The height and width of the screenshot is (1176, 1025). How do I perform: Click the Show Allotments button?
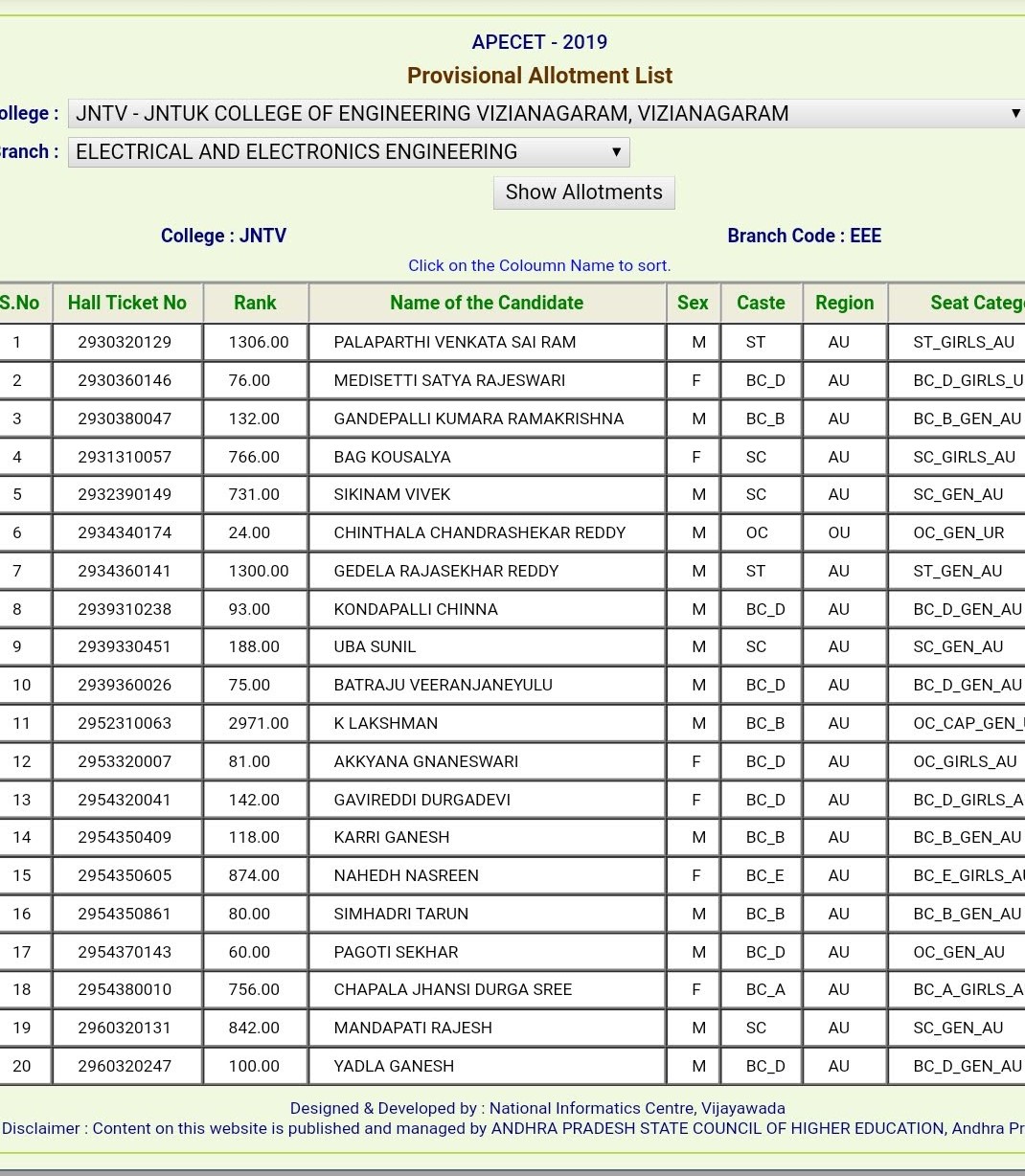(x=584, y=192)
